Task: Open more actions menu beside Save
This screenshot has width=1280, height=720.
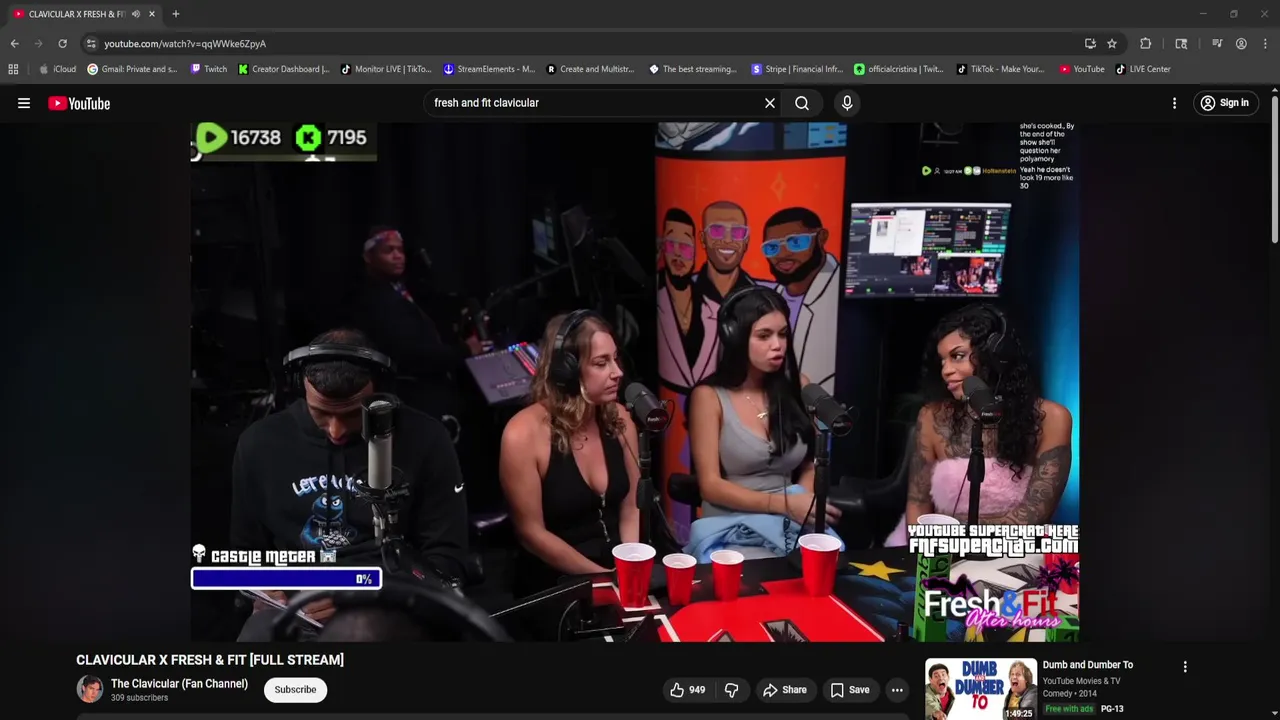Action: tap(897, 690)
